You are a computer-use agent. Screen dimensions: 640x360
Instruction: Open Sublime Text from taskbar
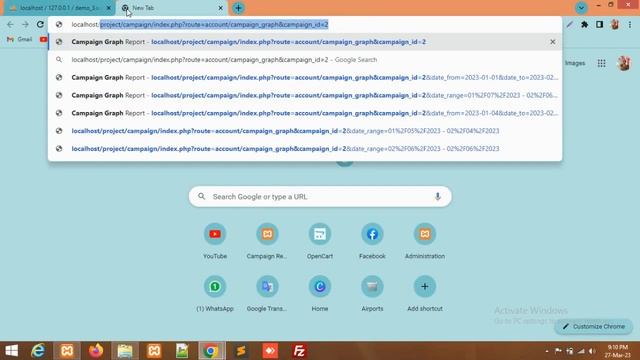pos(241,351)
